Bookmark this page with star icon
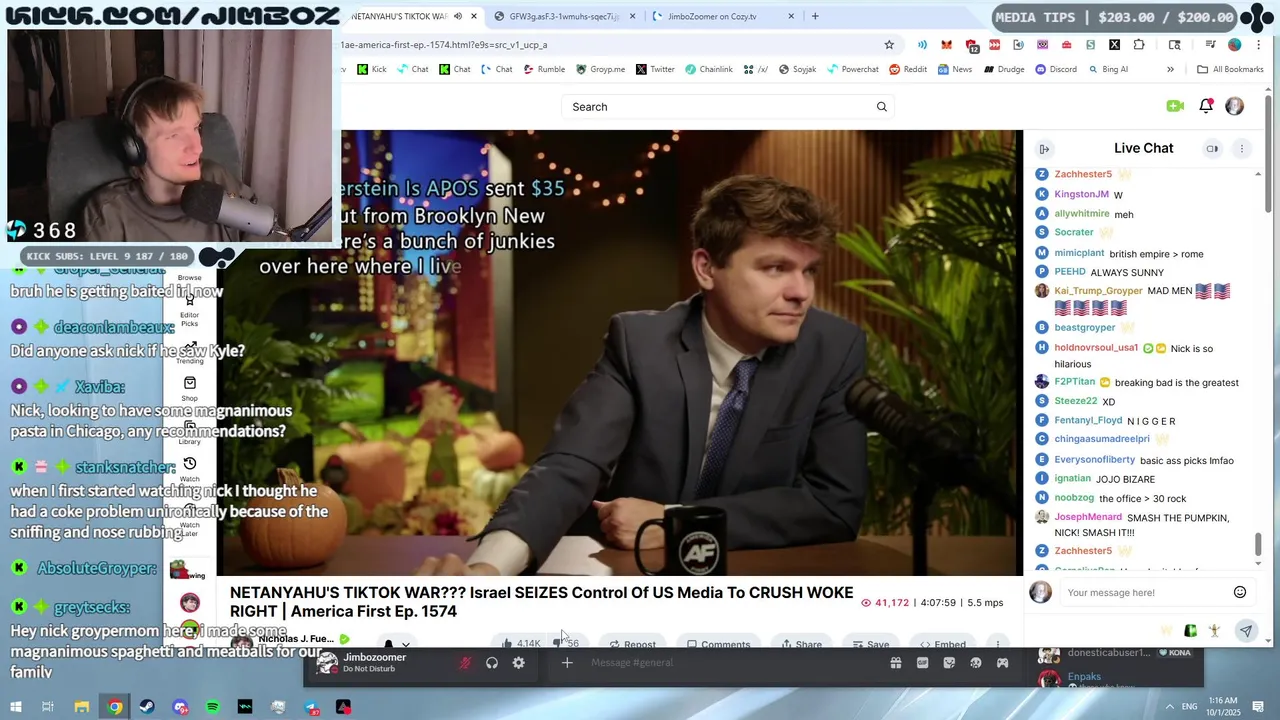1280x720 pixels. 889,45
